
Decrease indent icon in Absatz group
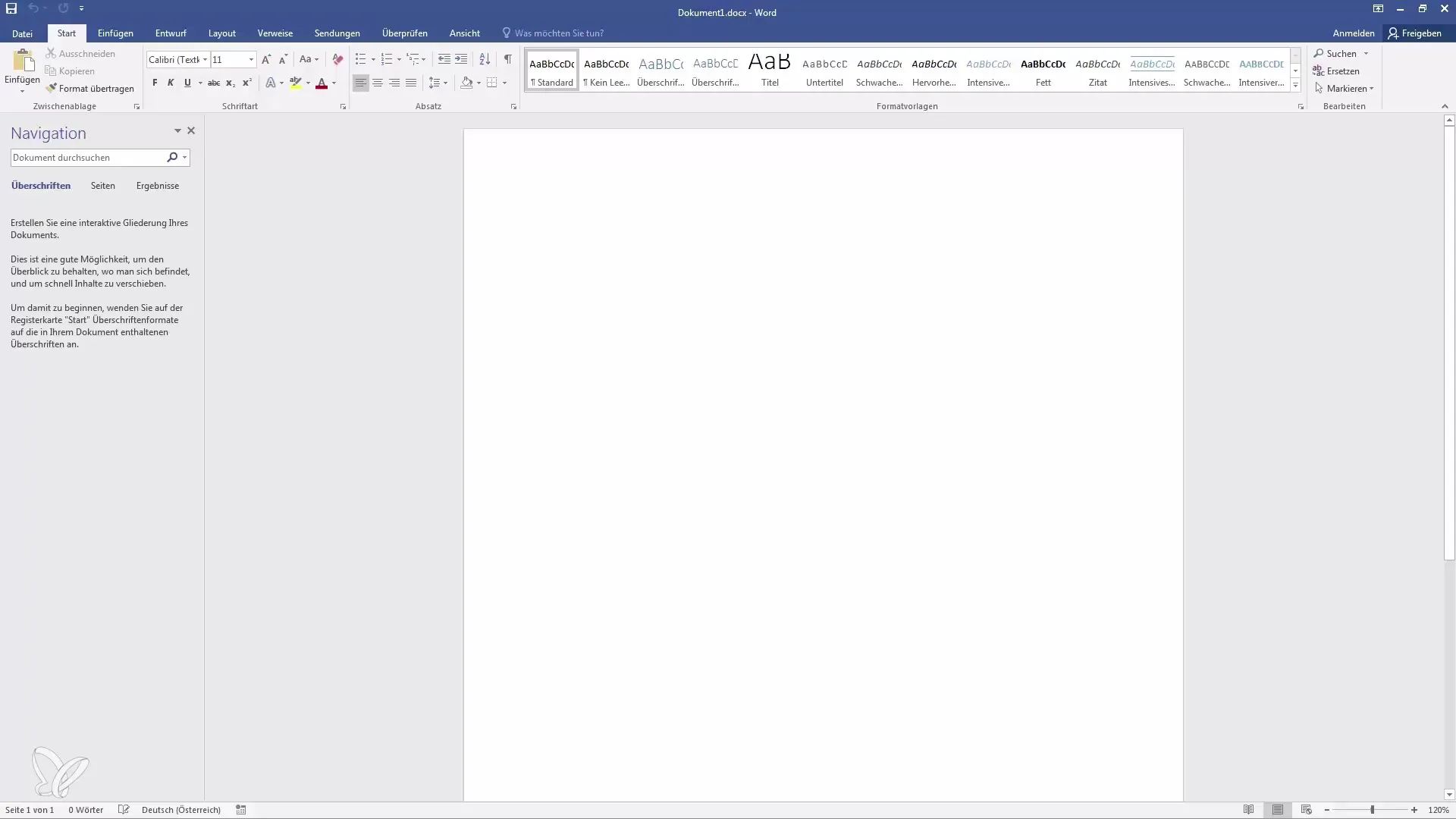click(444, 59)
